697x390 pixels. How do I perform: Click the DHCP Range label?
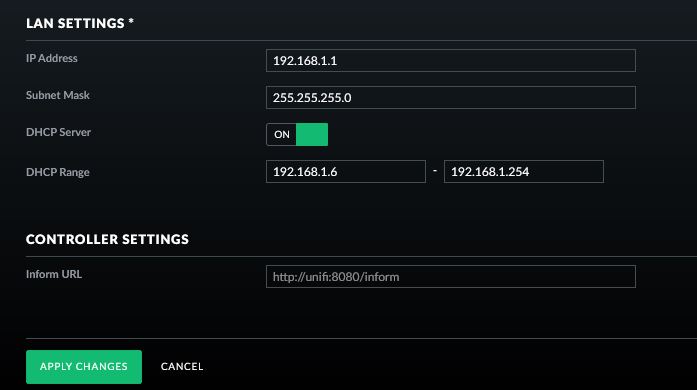58,172
